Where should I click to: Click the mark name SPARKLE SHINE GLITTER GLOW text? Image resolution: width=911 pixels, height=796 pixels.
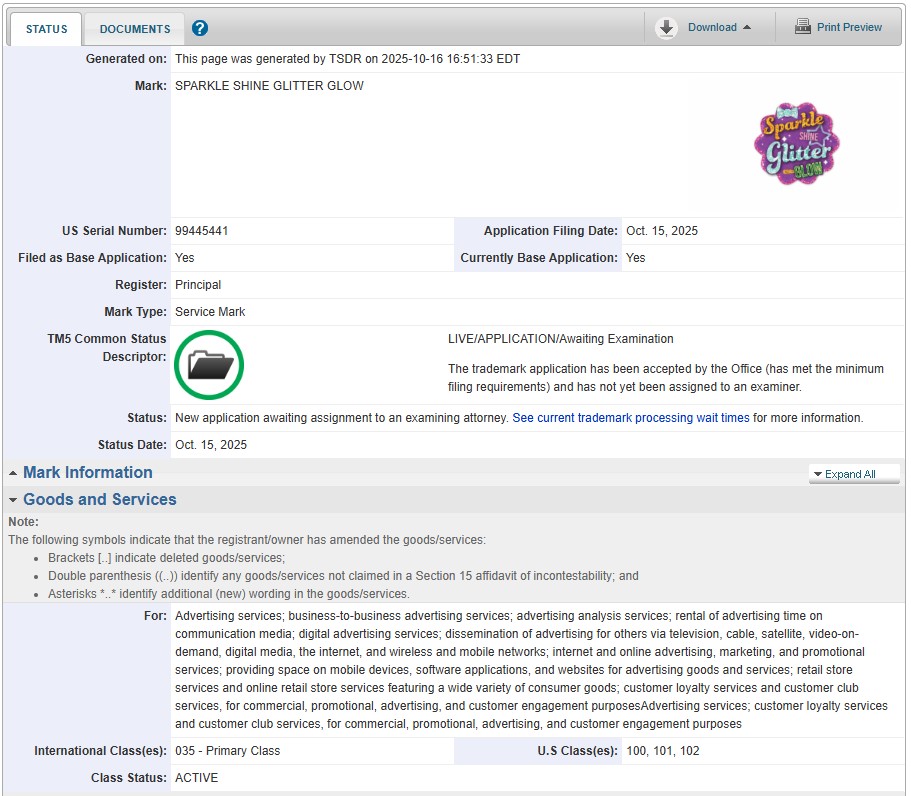(269, 86)
